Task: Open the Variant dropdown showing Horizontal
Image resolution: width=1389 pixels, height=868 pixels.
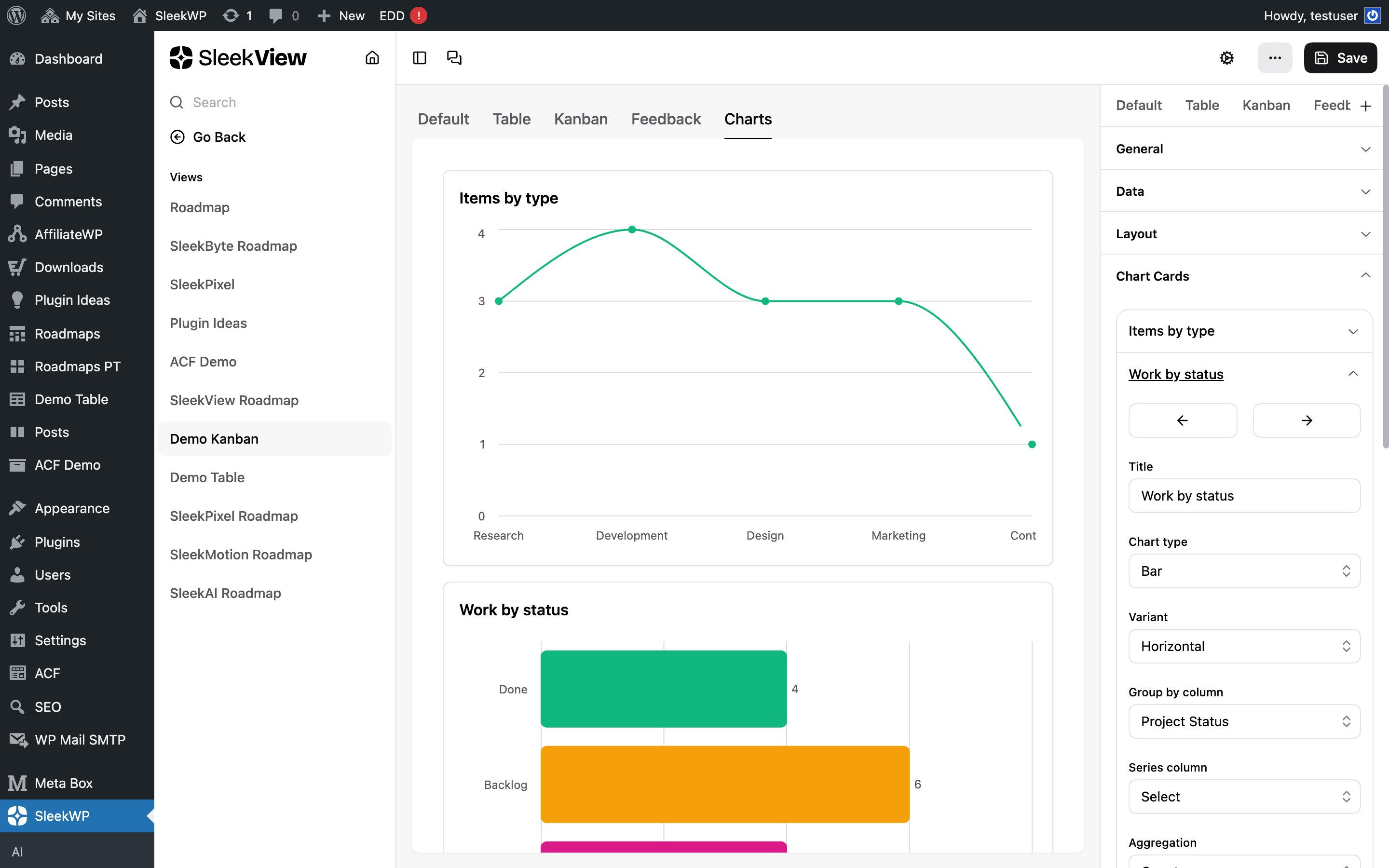Action: 1244,646
